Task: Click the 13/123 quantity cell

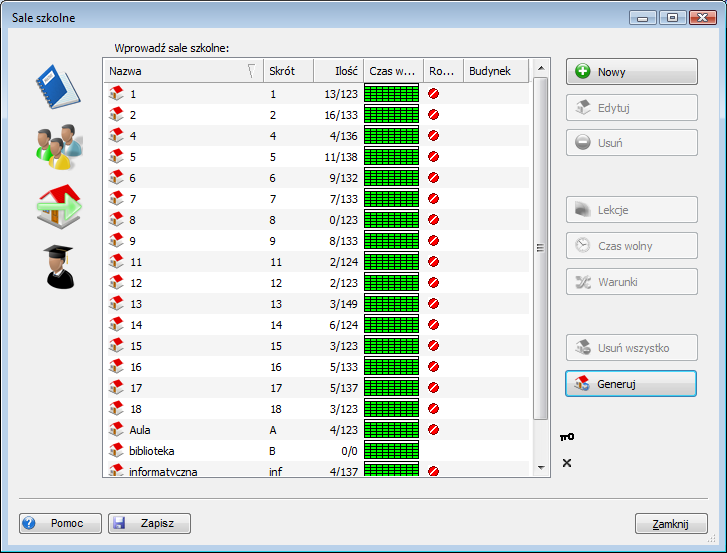Action: point(341,94)
